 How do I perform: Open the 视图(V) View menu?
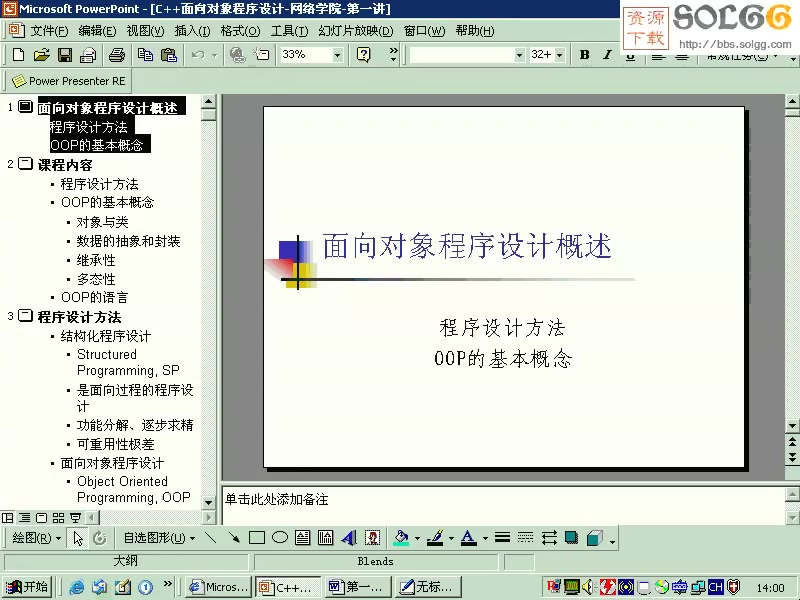[x=145, y=31]
